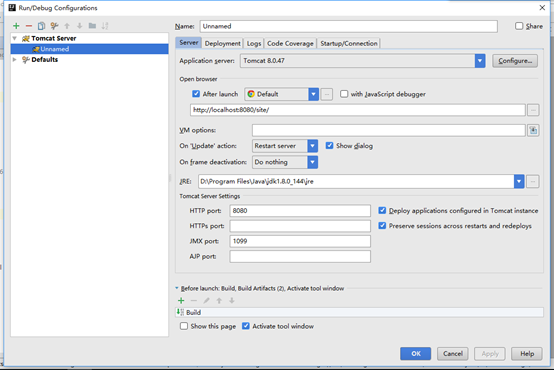Confirm with the OK button
Image resolution: width=554 pixels, height=370 pixels.
pyautogui.click(x=416, y=353)
